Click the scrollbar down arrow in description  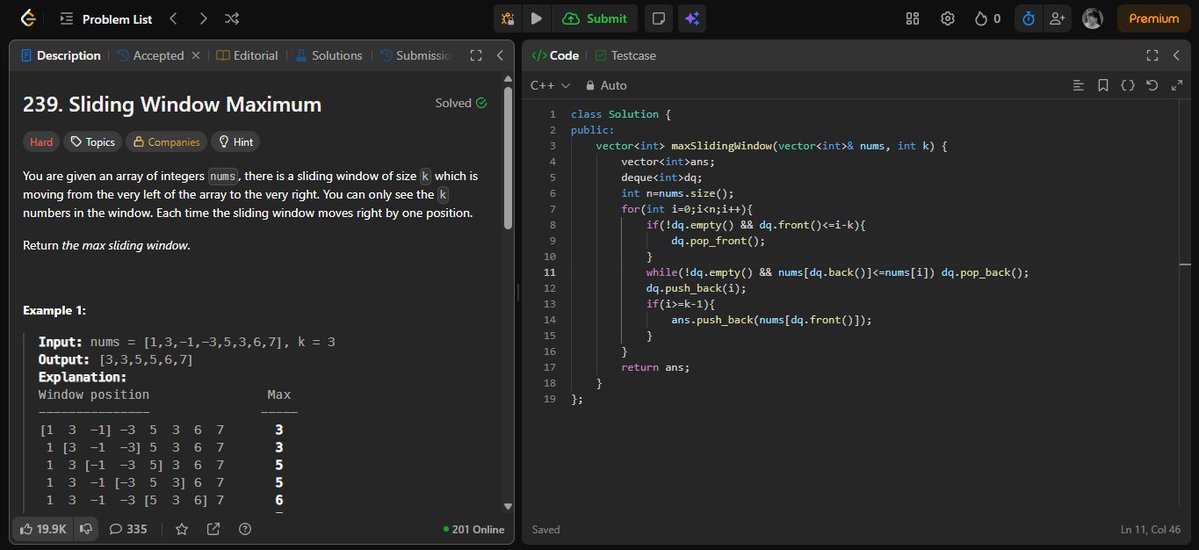point(508,506)
